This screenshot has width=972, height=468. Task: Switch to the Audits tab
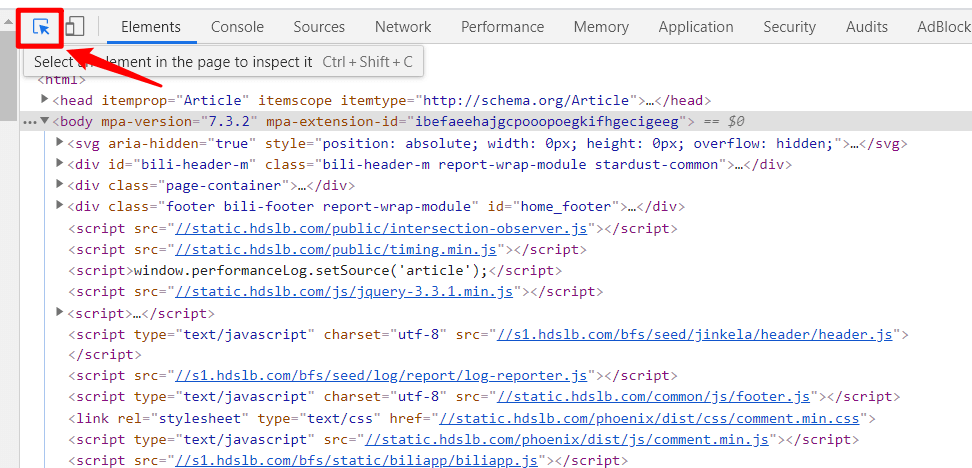[x=867, y=27]
